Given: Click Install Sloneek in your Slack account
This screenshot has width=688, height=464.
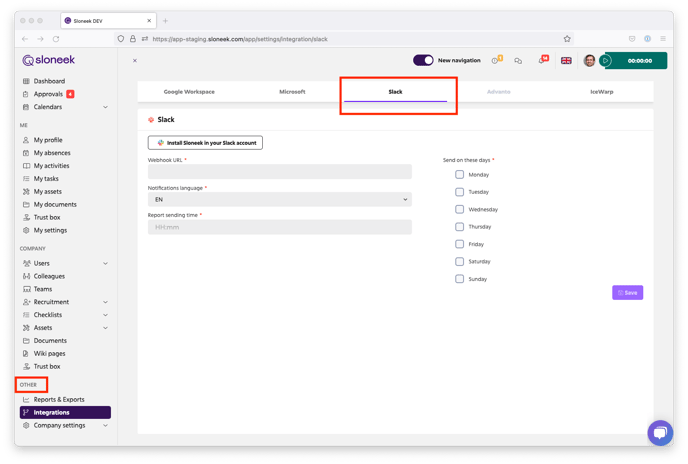Looking at the screenshot, I should pyautogui.click(x=205, y=143).
